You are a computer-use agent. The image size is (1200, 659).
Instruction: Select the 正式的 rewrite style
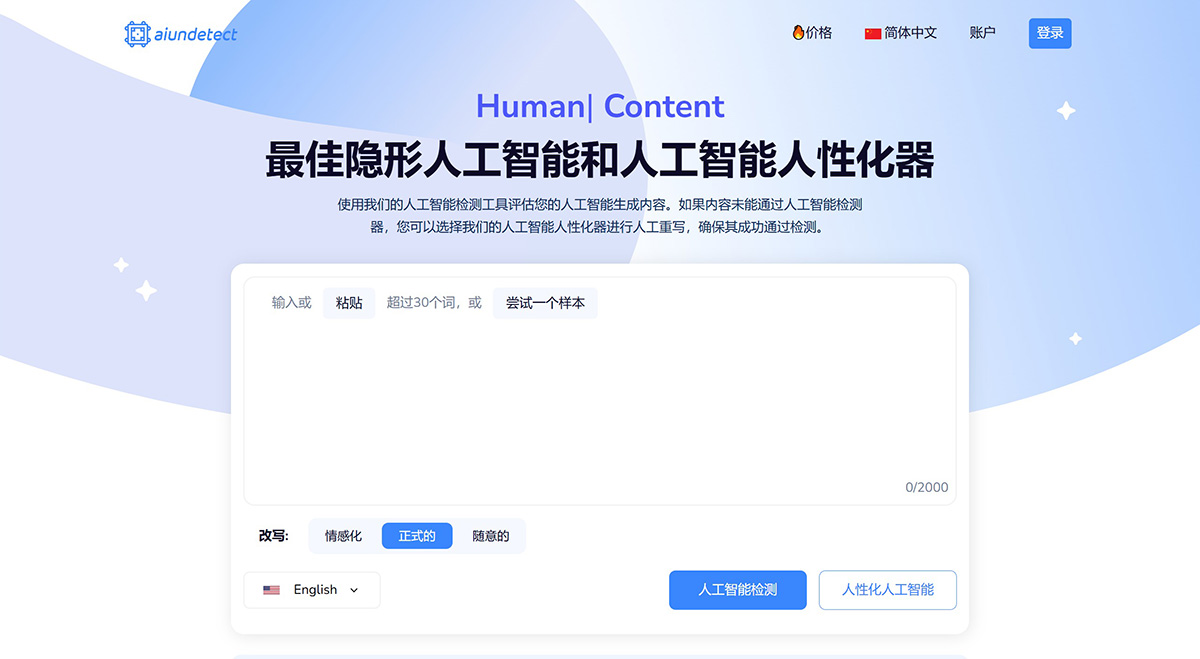pyautogui.click(x=417, y=536)
